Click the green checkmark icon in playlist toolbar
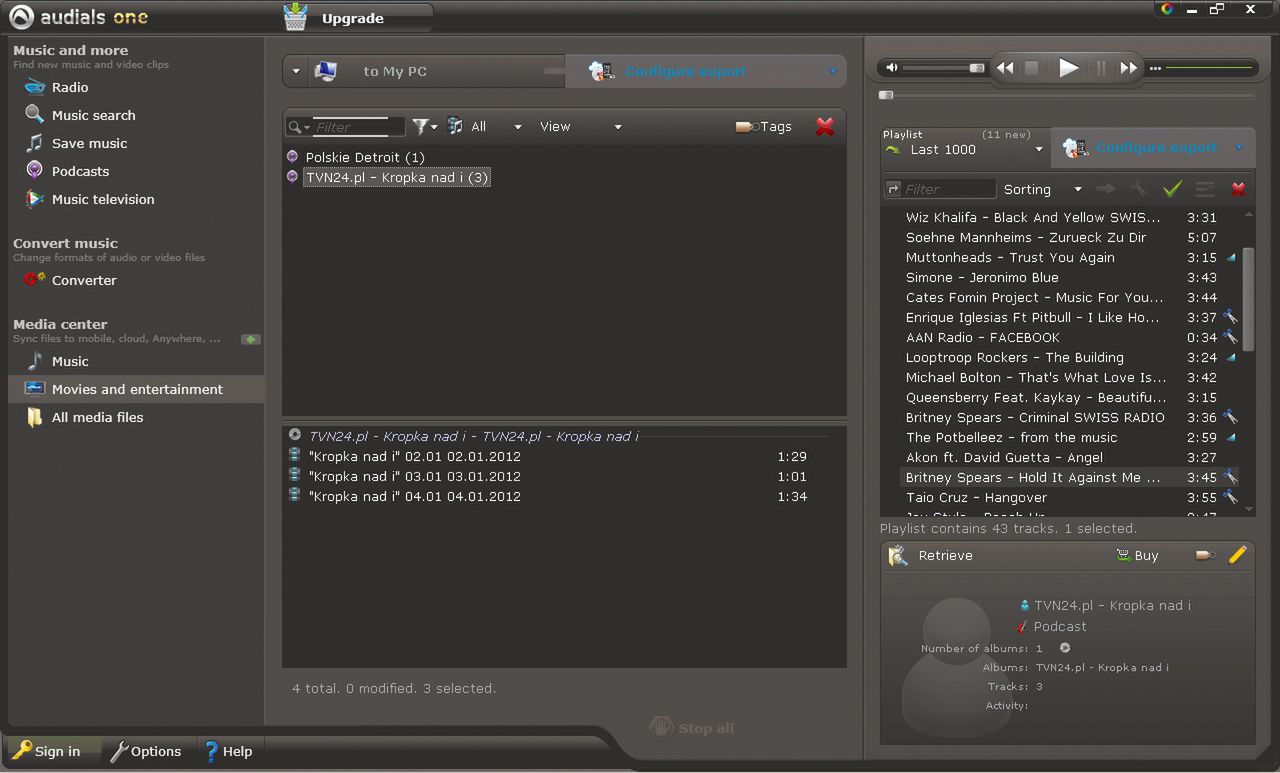This screenshot has width=1280, height=773. 1172,189
